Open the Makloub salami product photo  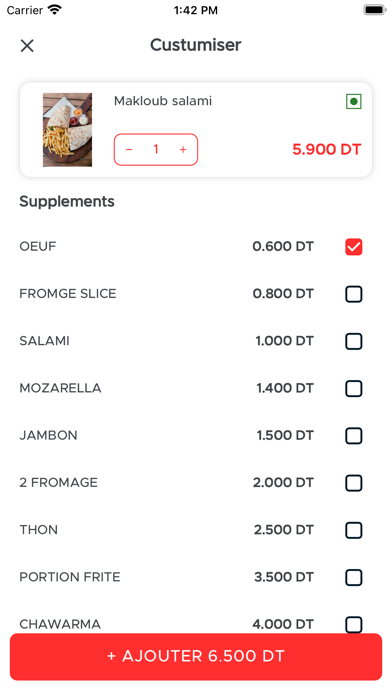coord(67,130)
